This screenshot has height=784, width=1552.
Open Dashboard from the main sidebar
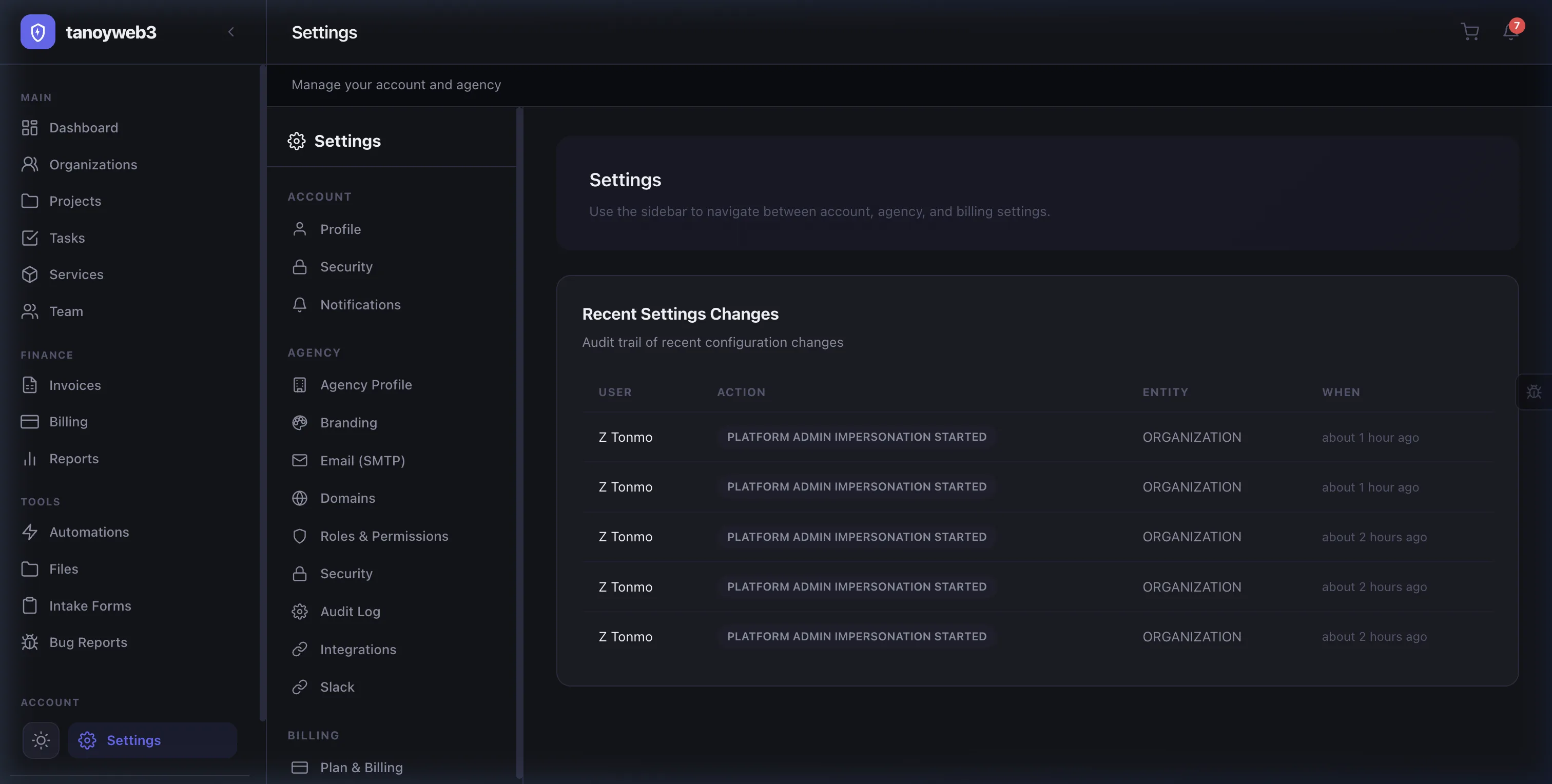pyautogui.click(x=83, y=128)
